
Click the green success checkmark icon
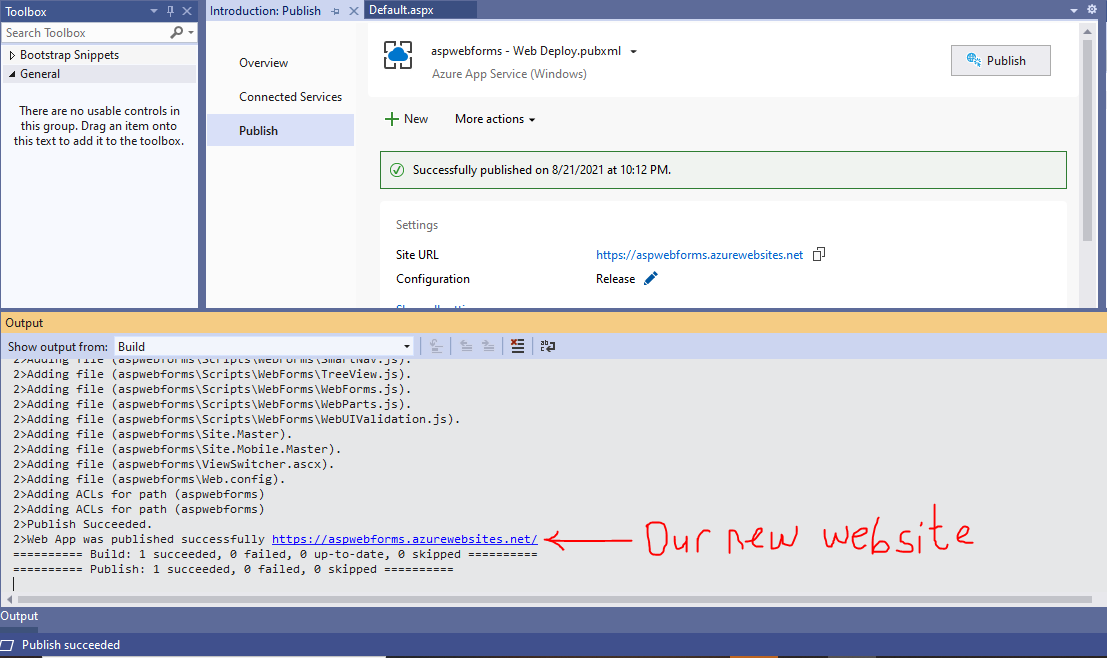click(x=397, y=170)
